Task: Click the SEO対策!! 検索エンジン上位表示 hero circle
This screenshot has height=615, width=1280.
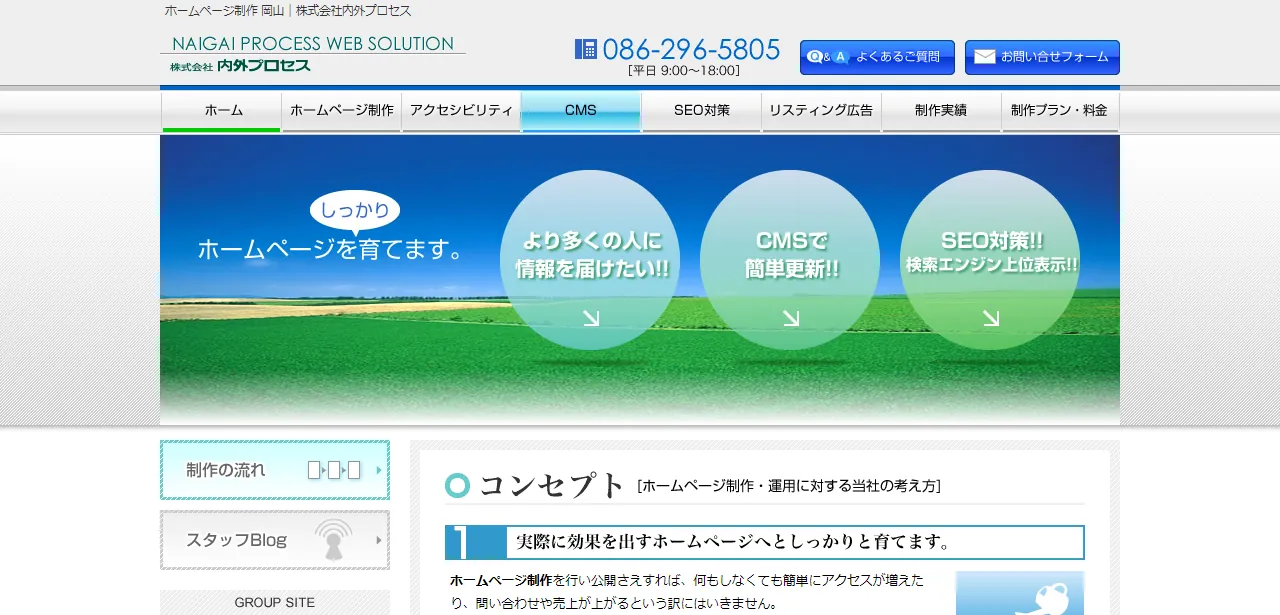Action: 990,260
